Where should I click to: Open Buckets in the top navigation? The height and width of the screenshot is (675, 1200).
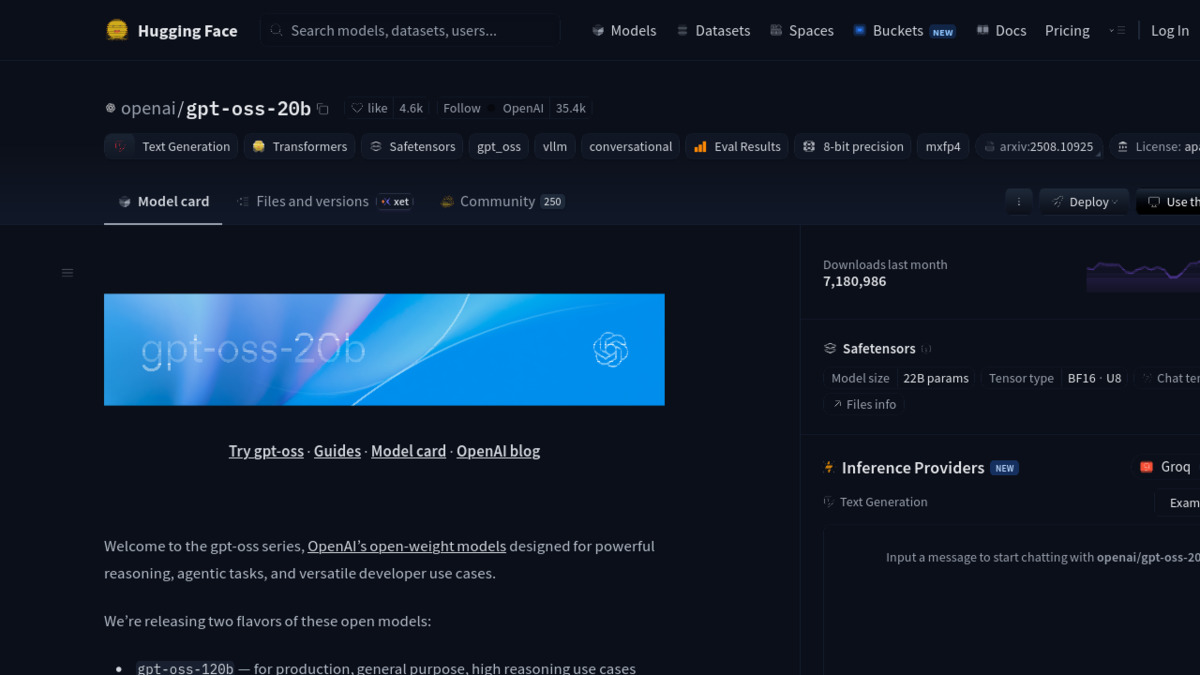tap(904, 31)
